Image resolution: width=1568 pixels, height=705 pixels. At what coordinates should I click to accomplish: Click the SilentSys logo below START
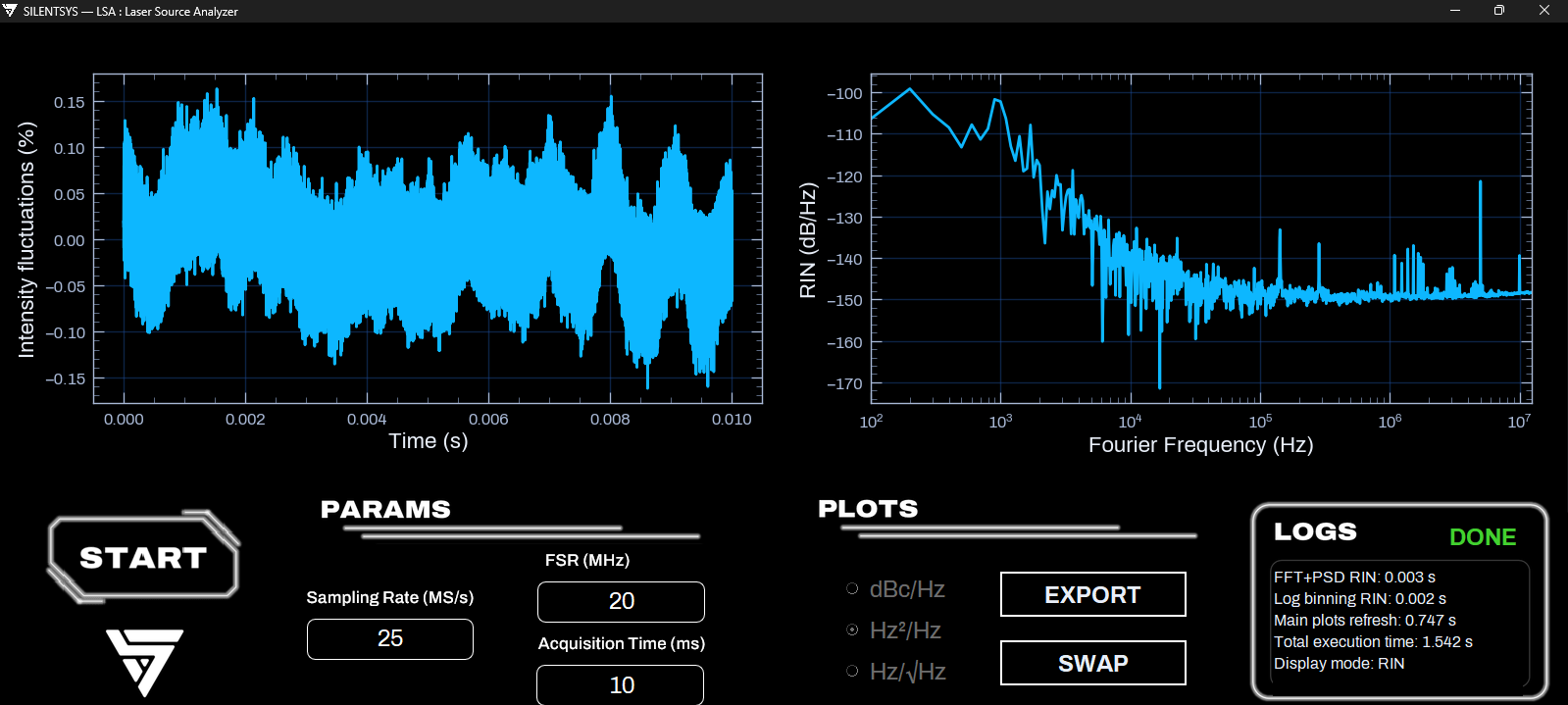pos(145,662)
